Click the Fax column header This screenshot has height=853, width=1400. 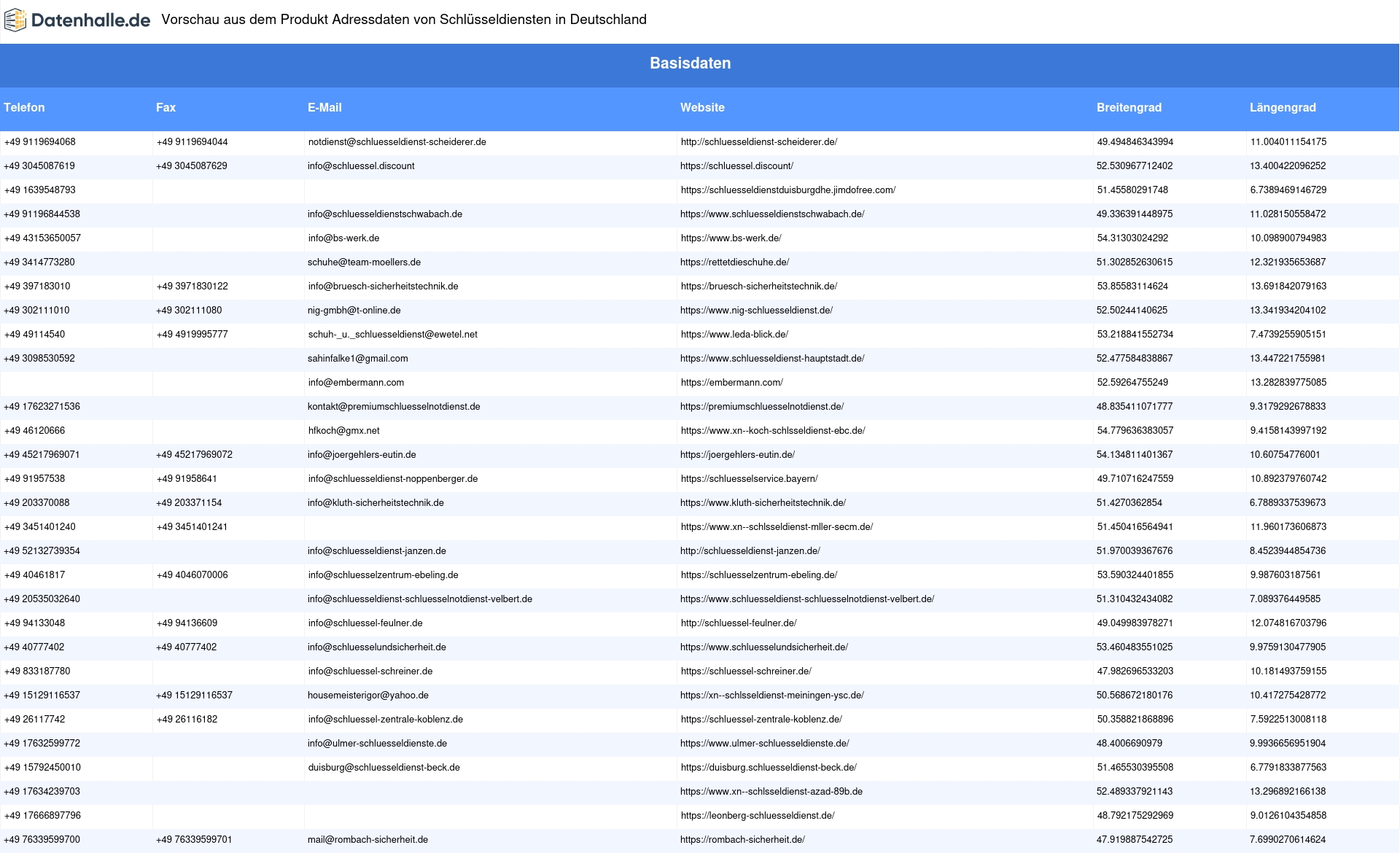(166, 107)
